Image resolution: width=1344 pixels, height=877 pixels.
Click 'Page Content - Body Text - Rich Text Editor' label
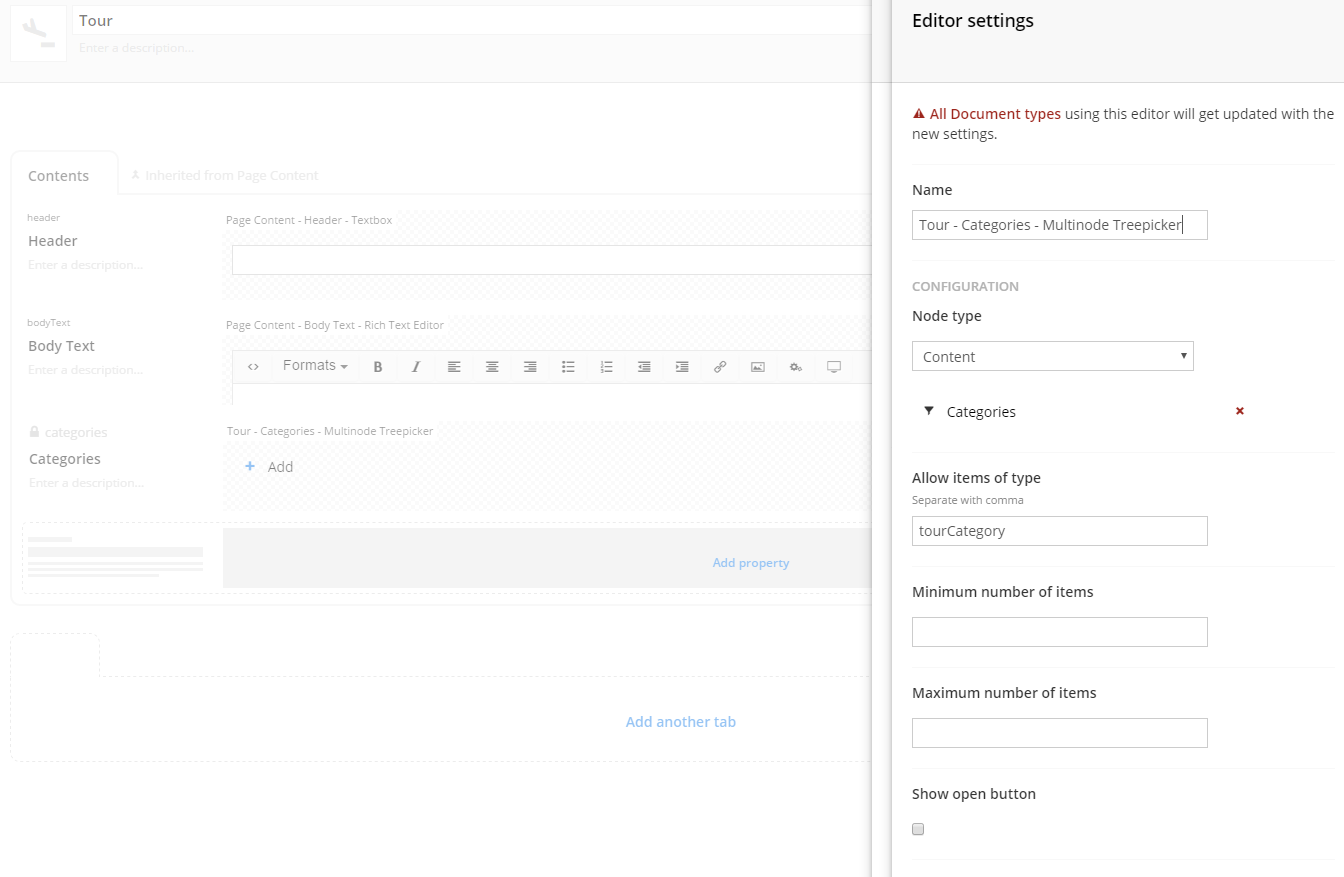point(335,325)
